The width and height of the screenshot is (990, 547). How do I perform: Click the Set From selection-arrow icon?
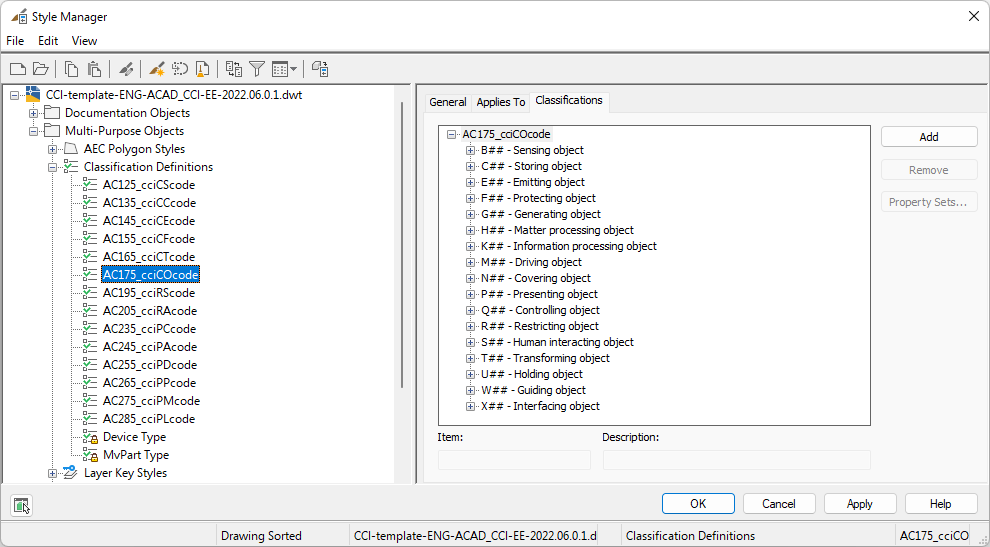180,69
